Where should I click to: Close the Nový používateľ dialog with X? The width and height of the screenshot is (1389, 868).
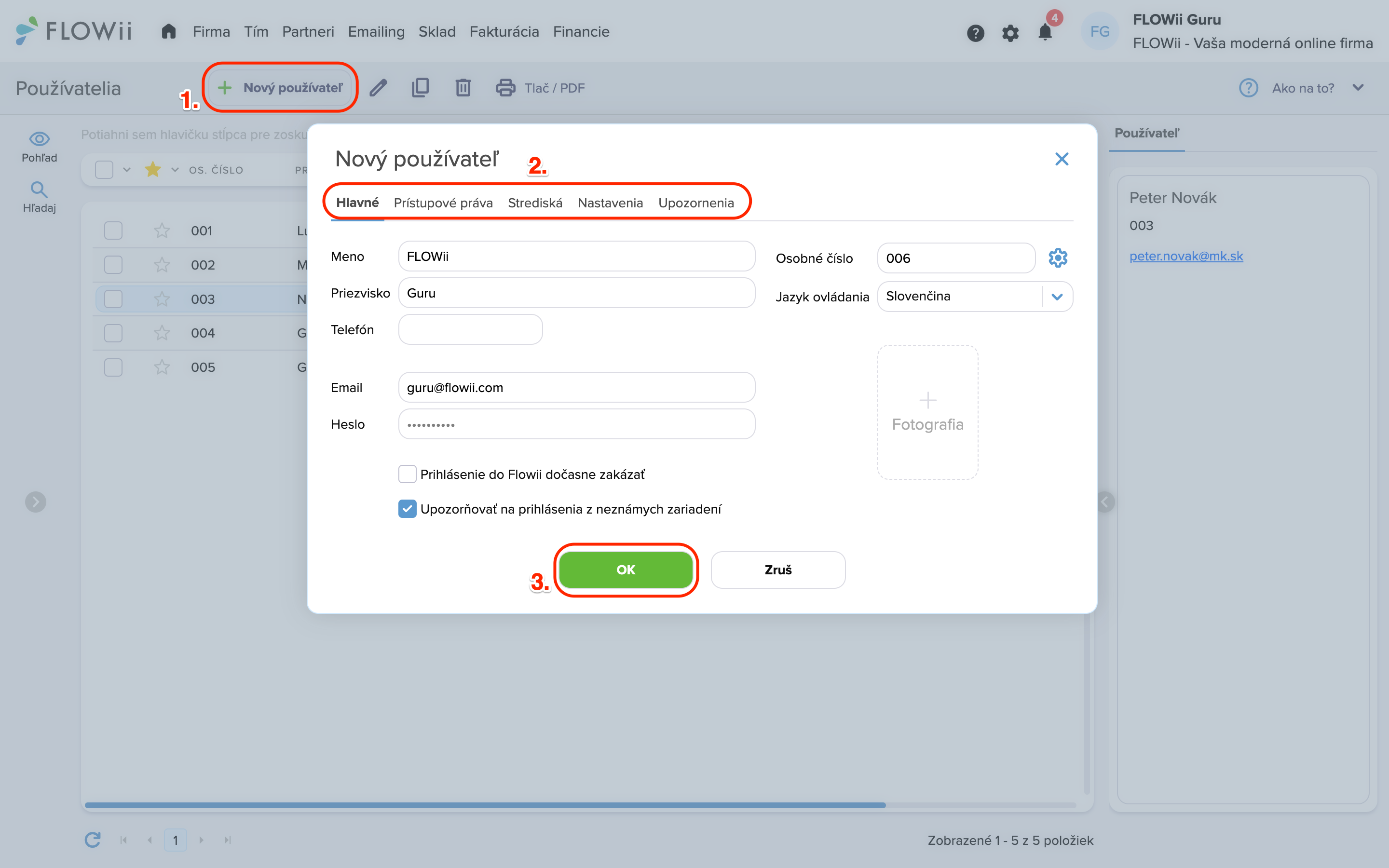coord(1061,159)
